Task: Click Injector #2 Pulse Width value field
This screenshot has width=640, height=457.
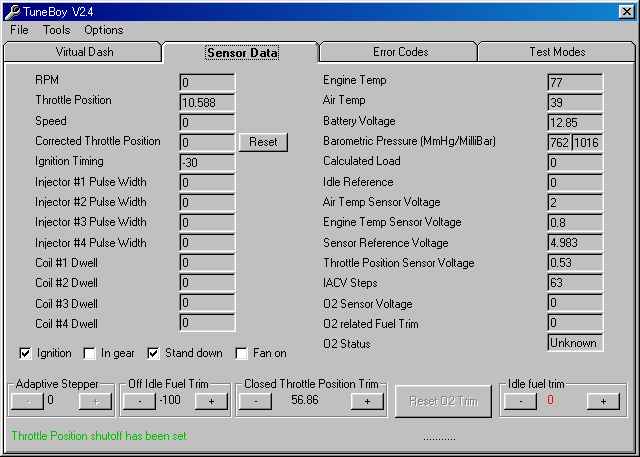Action: click(207, 202)
